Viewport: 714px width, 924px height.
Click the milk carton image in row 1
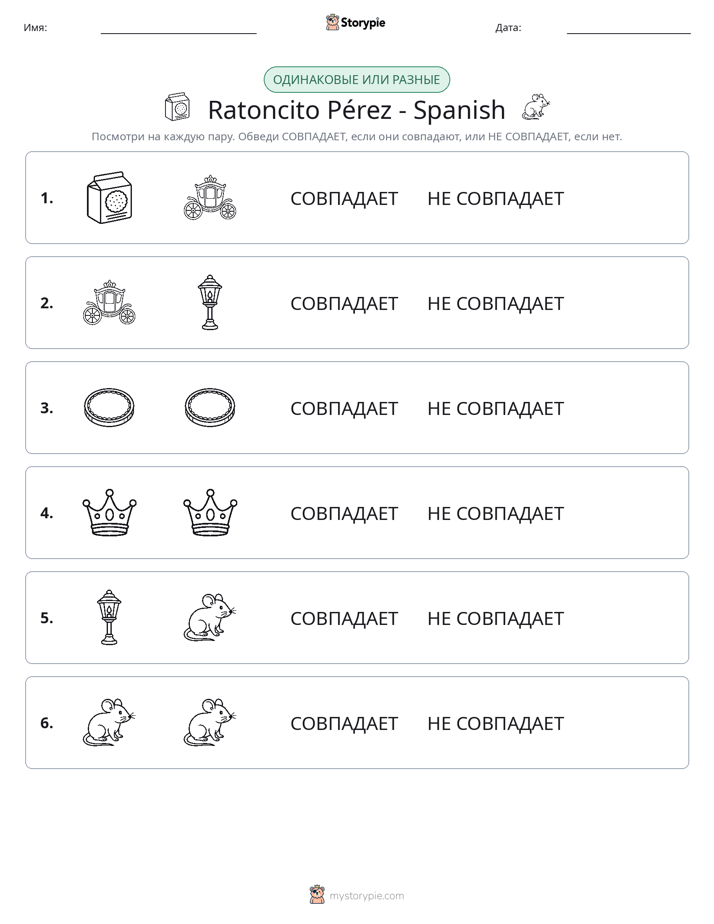pos(109,198)
